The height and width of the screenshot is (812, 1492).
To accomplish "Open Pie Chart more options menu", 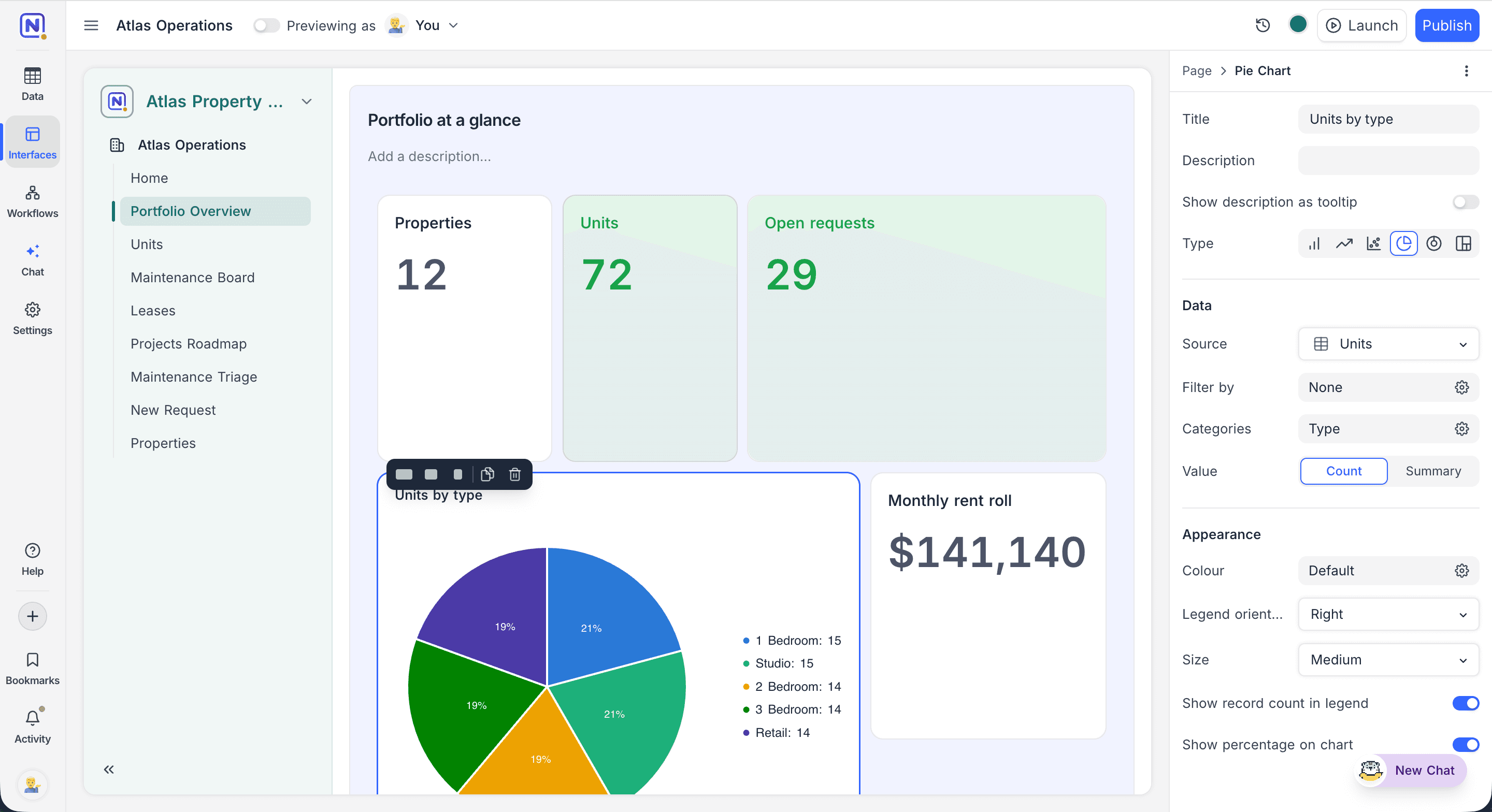I will [1466, 70].
